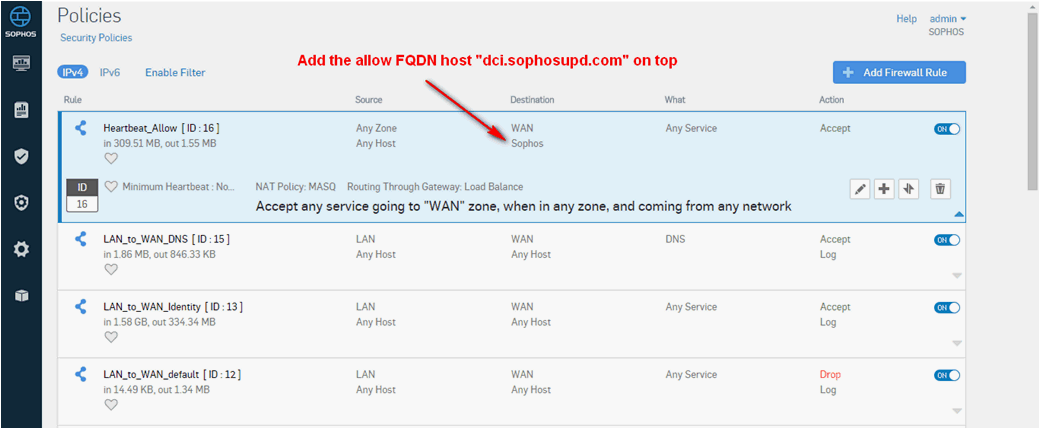The image size is (1039, 428).
Task: Expand the LAN_to_WAN_Identity rule details
Action: (956, 343)
